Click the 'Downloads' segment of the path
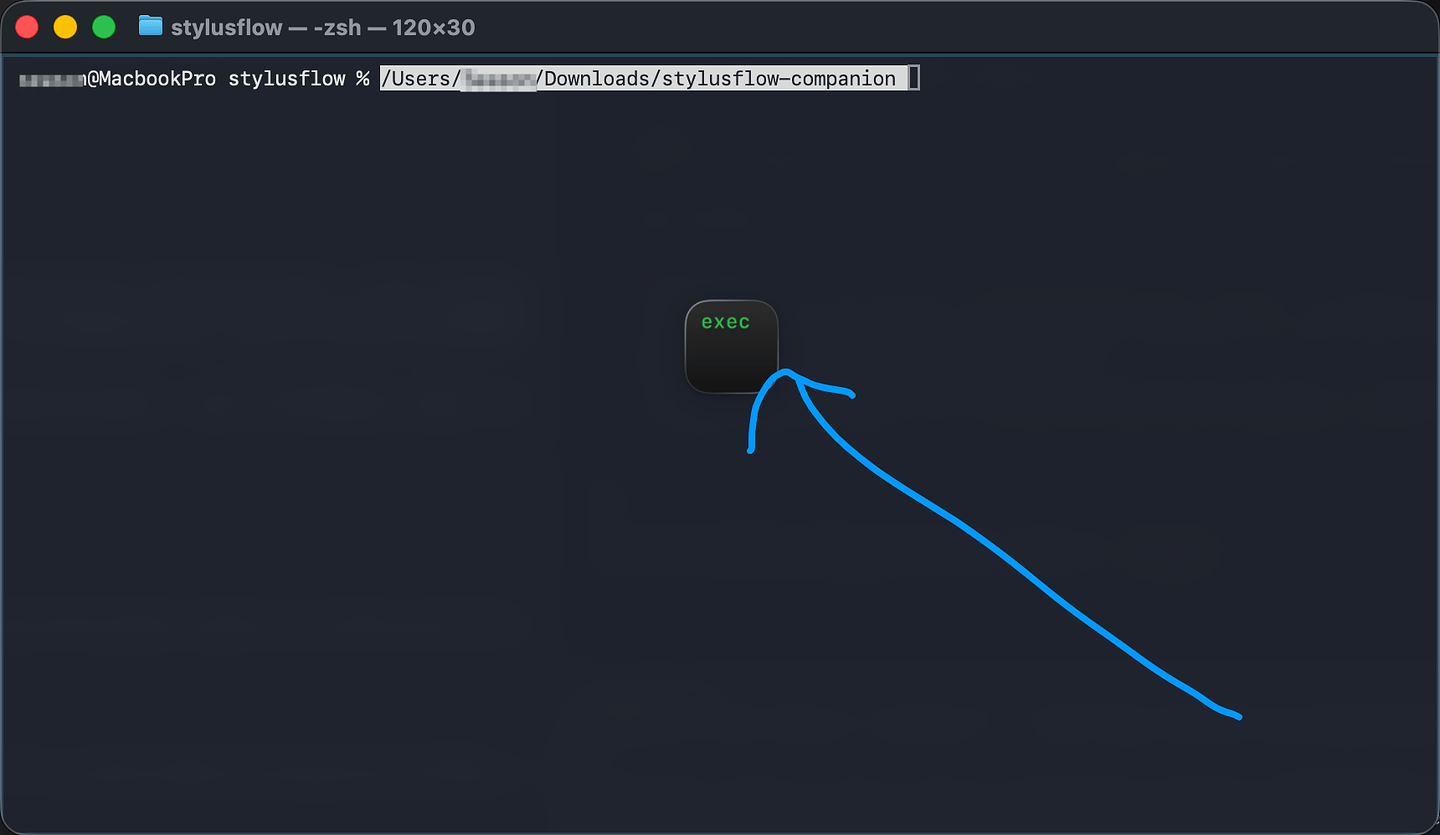The width and height of the screenshot is (1440, 835). tap(598, 78)
